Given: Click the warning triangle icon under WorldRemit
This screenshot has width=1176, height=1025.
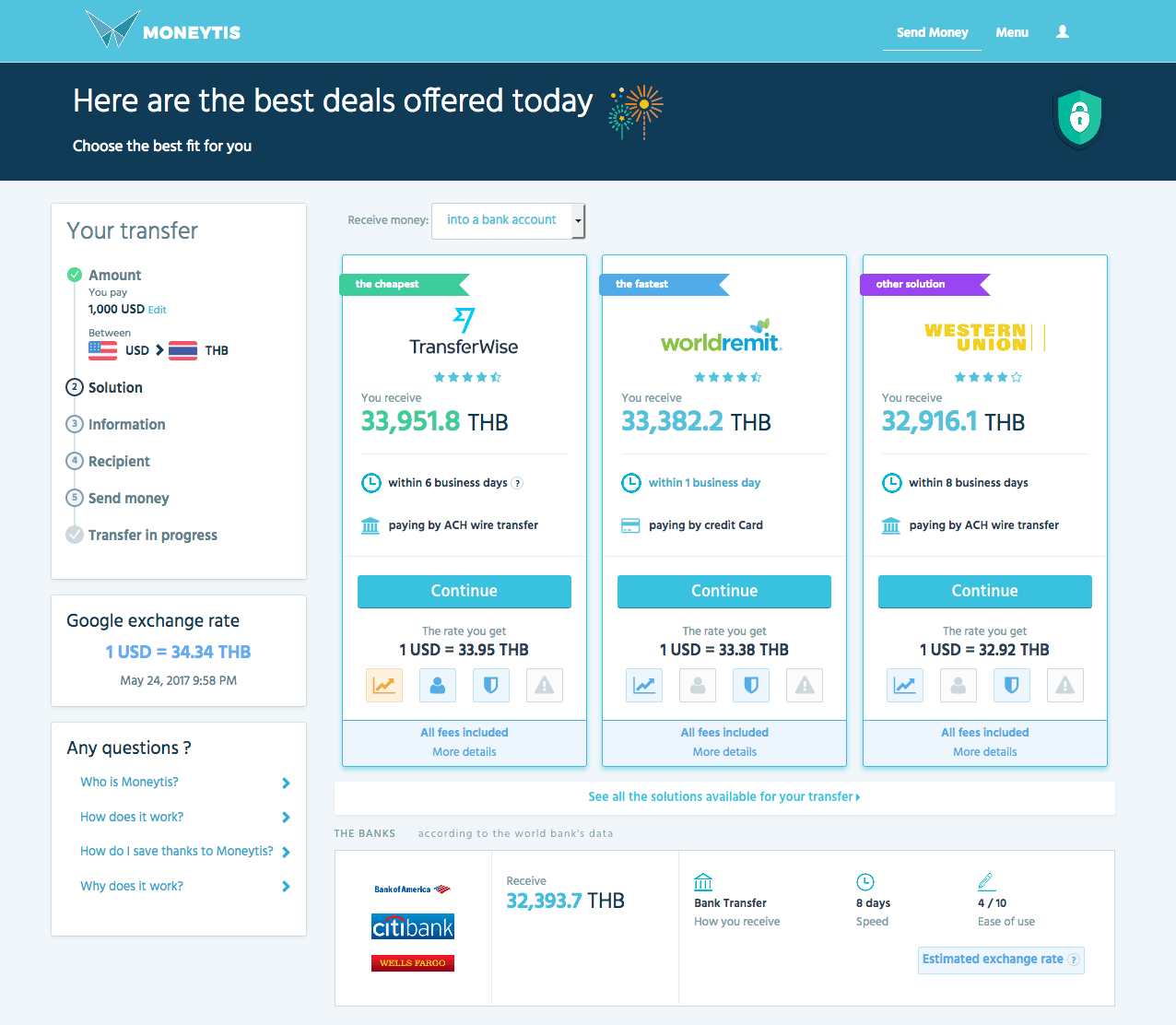Looking at the screenshot, I should click(x=805, y=685).
